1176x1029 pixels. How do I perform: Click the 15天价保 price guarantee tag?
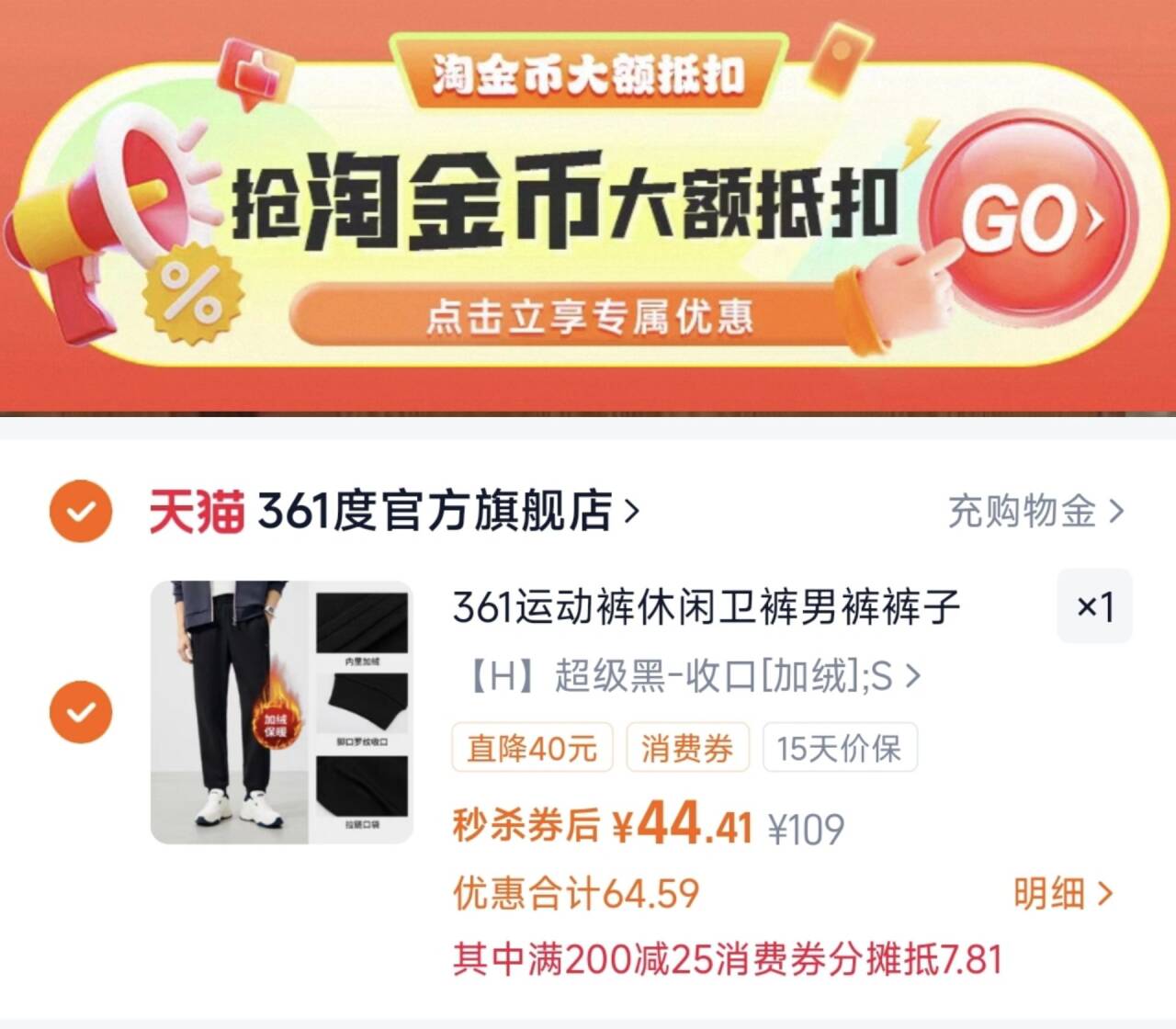click(x=839, y=748)
